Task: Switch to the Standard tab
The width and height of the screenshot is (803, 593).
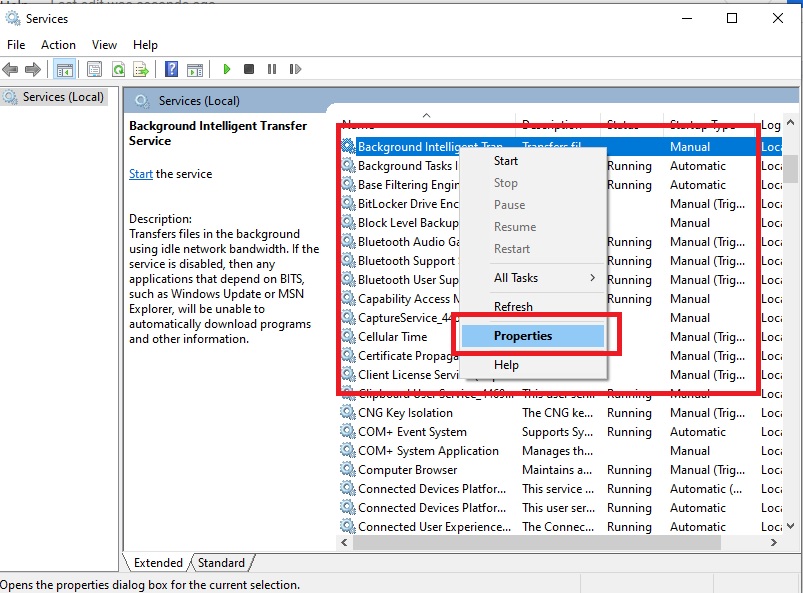Action: (x=221, y=563)
